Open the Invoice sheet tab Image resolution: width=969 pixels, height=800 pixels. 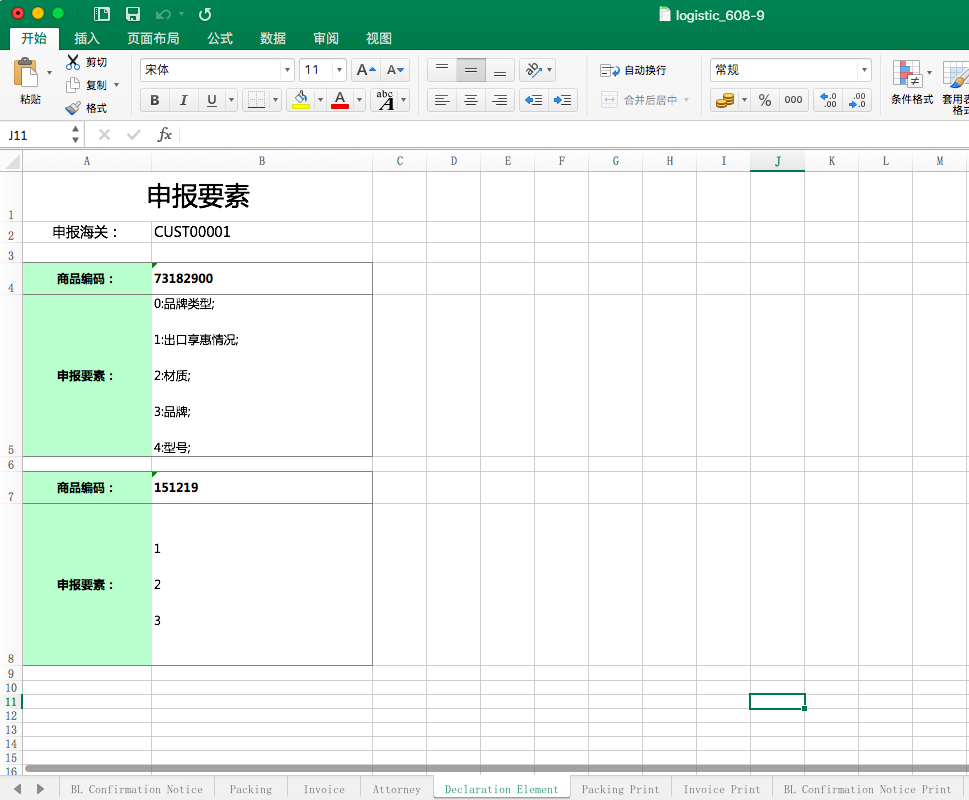pyautogui.click(x=324, y=789)
